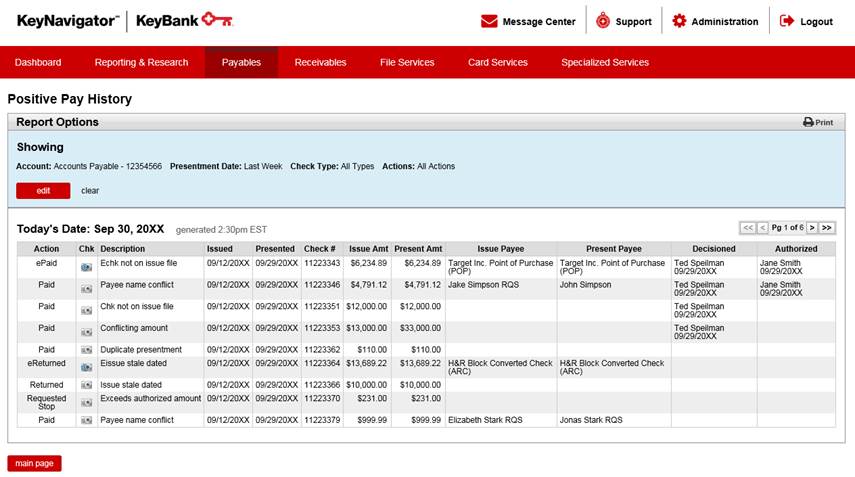
Task: Go to previous page of results
Action: click(763, 227)
